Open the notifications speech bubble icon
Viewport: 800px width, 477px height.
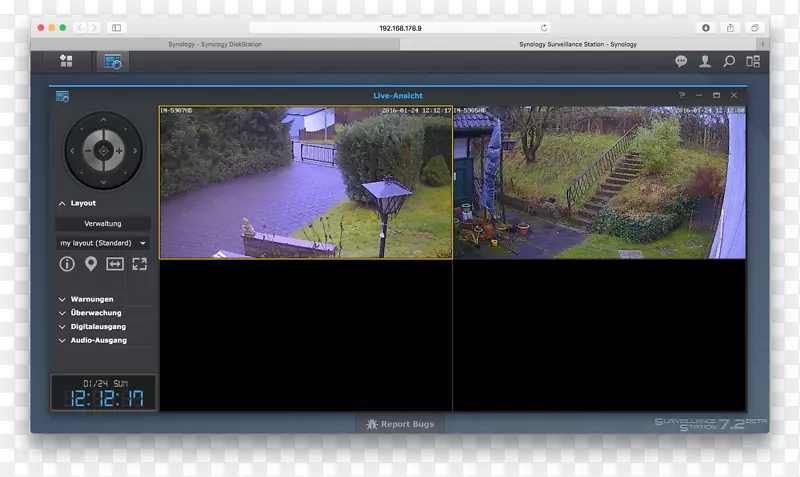click(x=681, y=61)
